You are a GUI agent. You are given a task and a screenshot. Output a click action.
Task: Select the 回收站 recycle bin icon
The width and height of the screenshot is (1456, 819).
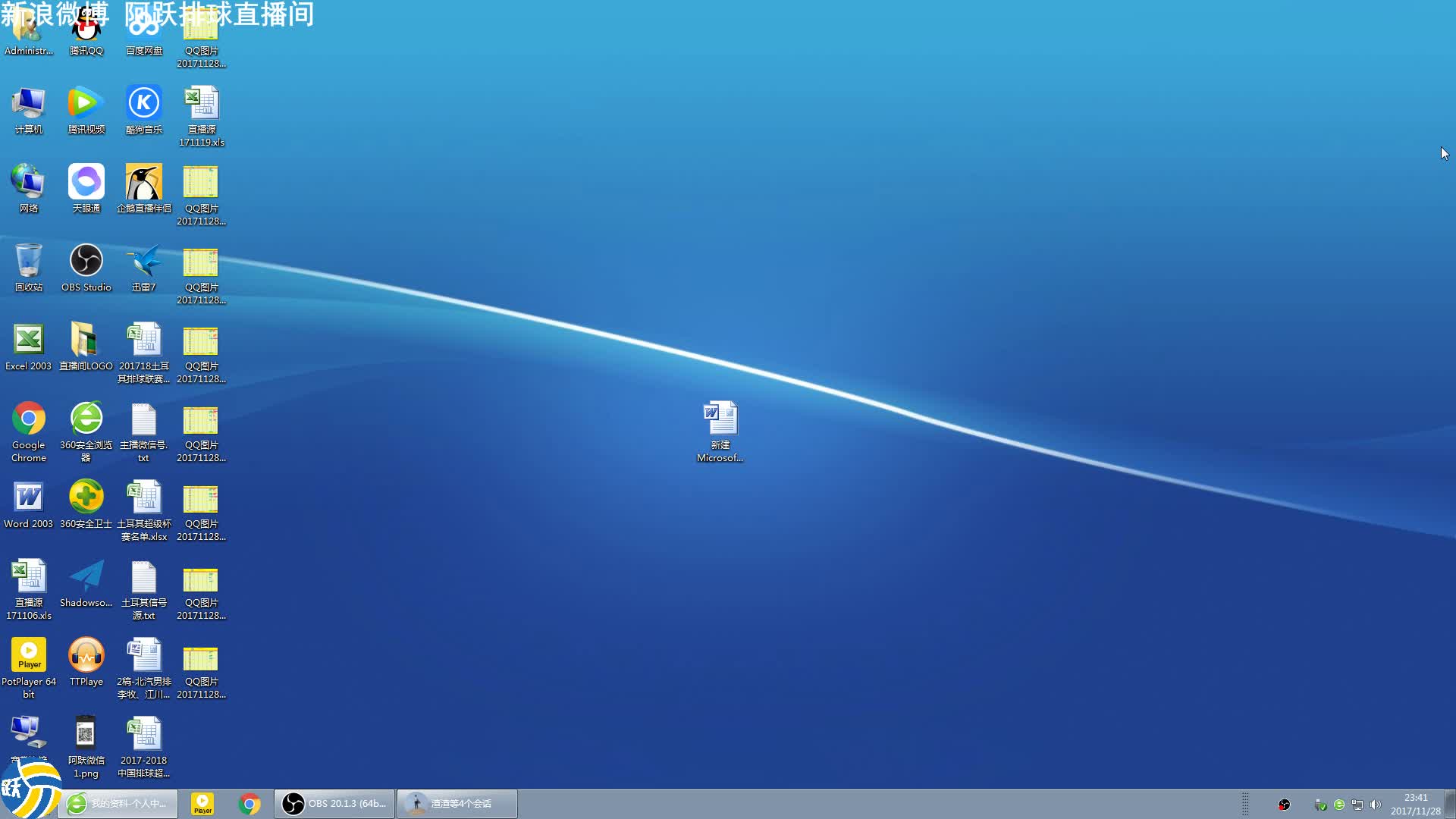[29, 261]
